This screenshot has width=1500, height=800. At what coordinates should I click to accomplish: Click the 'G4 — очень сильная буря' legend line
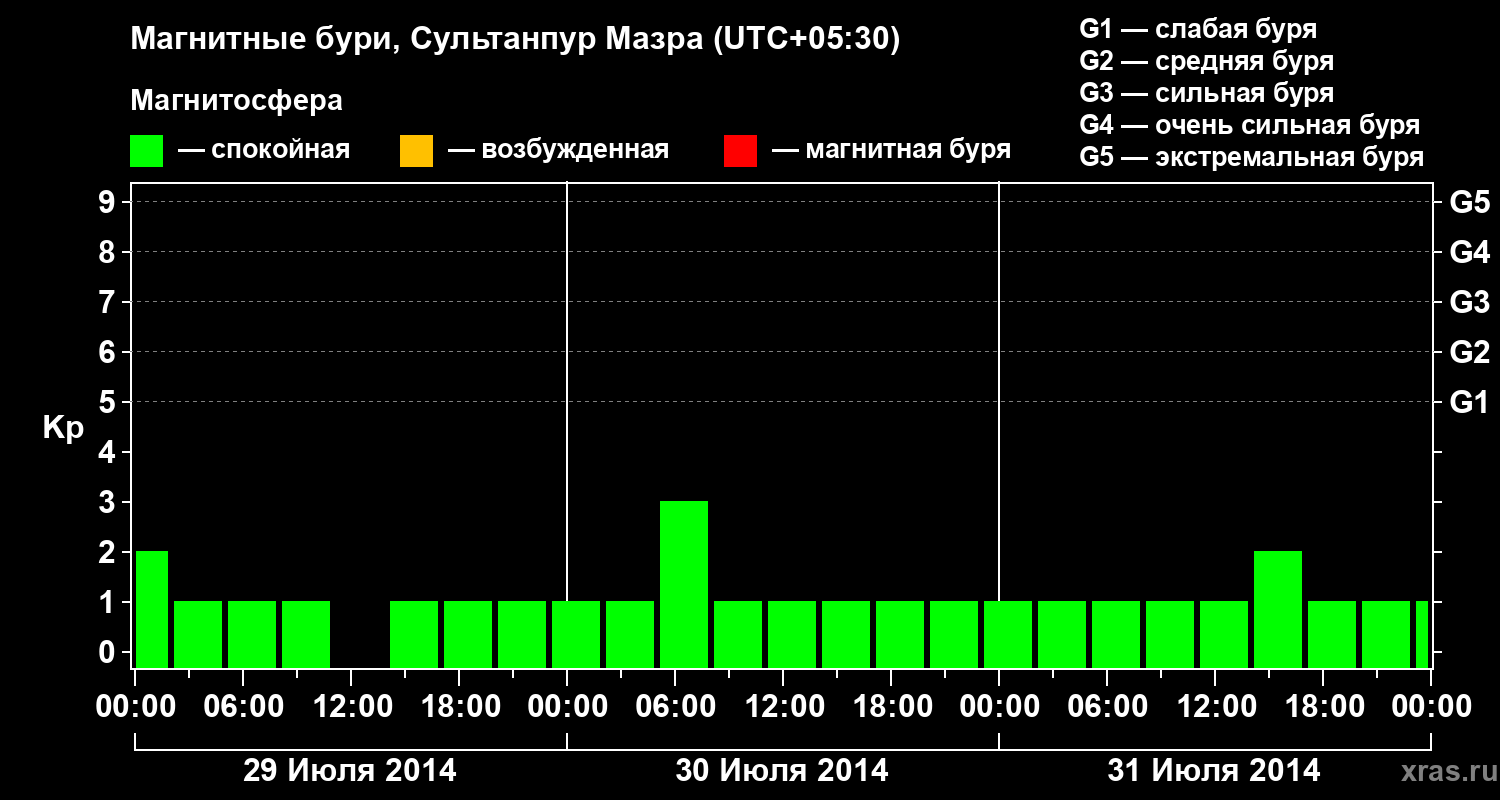(x=1250, y=125)
